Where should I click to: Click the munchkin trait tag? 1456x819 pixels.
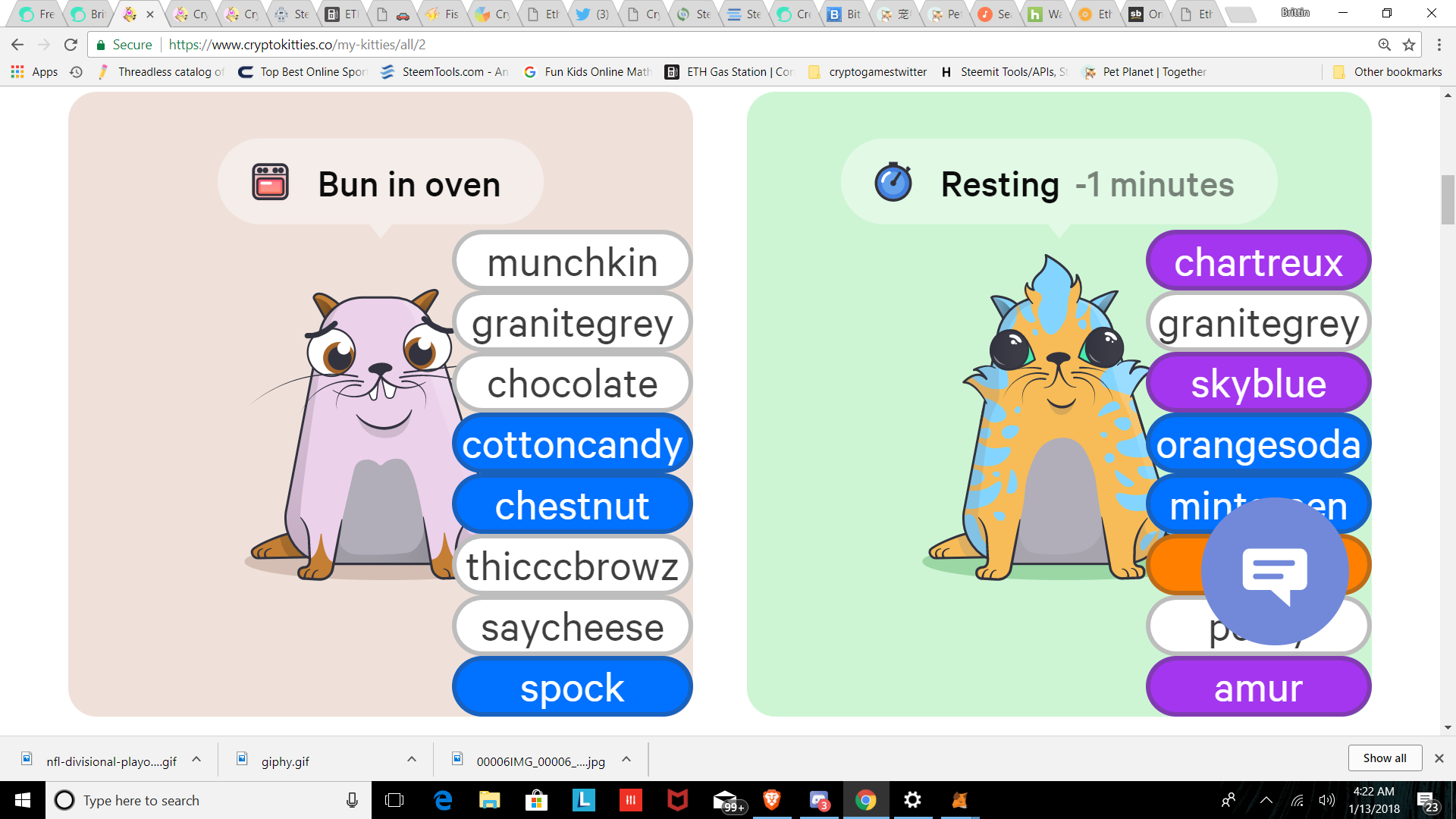pos(573,262)
